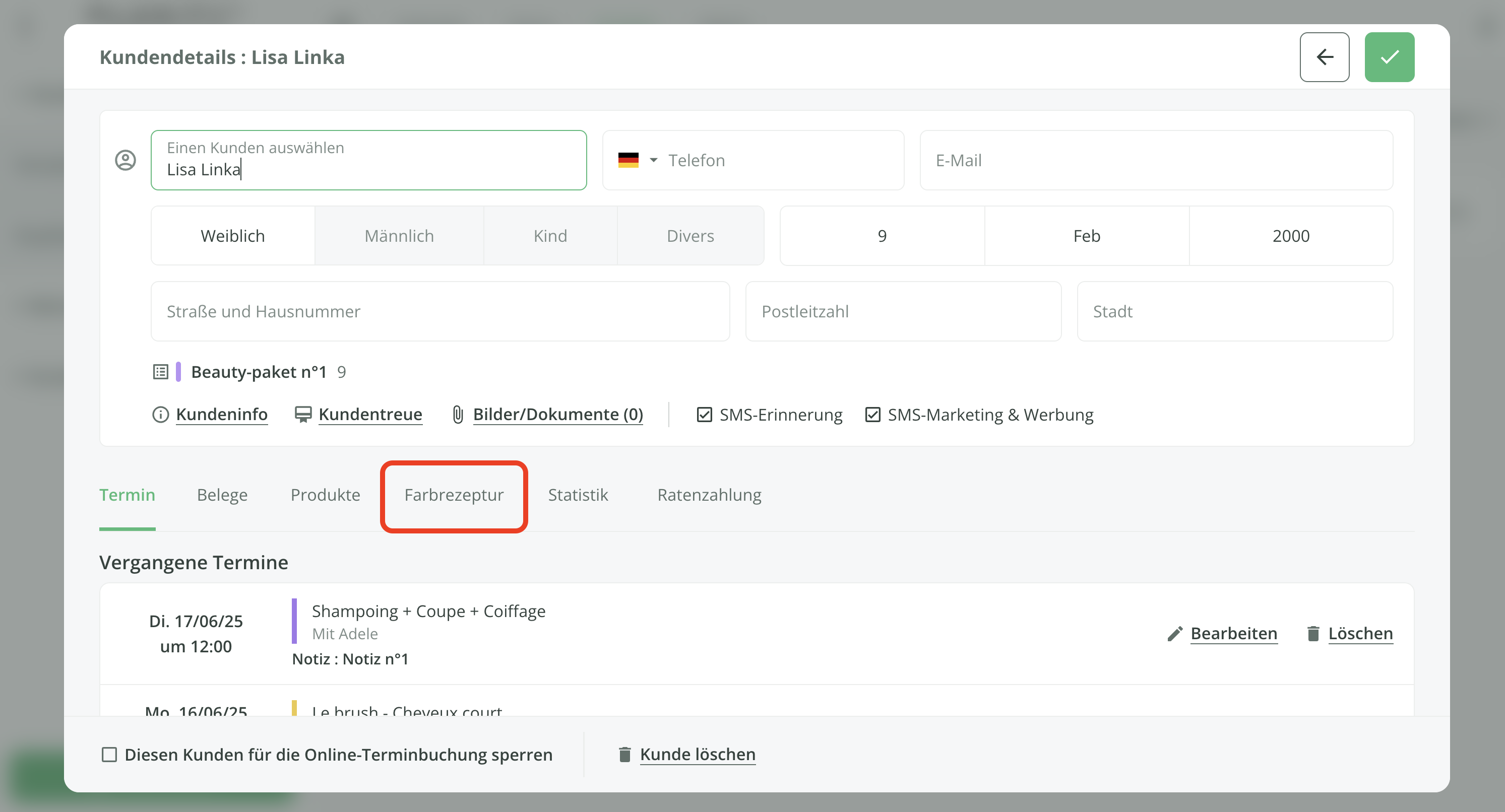Click trash icon beside Kunde löschen
The height and width of the screenshot is (812, 1505).
624,754
